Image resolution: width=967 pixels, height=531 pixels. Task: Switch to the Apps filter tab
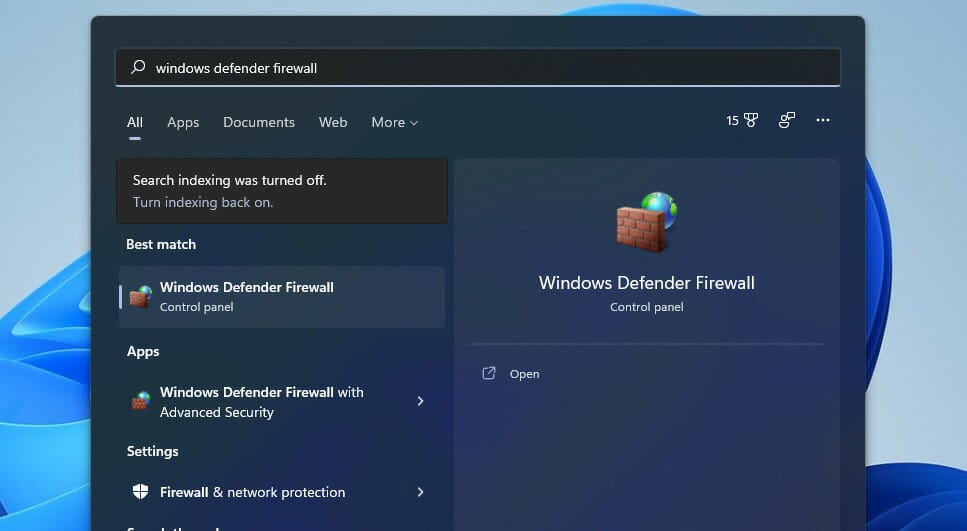coord(183,122)
